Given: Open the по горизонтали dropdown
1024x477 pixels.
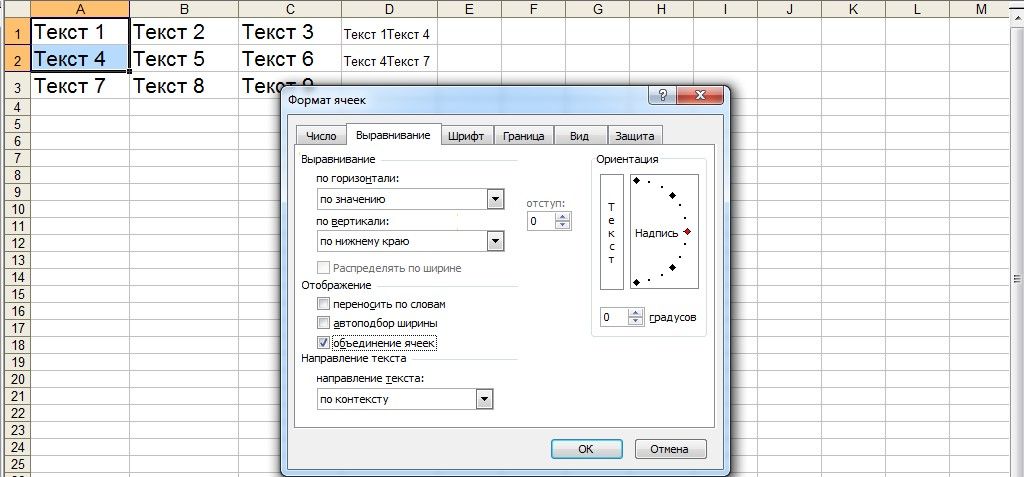Looking at the screenshot, I should [494, 199].
